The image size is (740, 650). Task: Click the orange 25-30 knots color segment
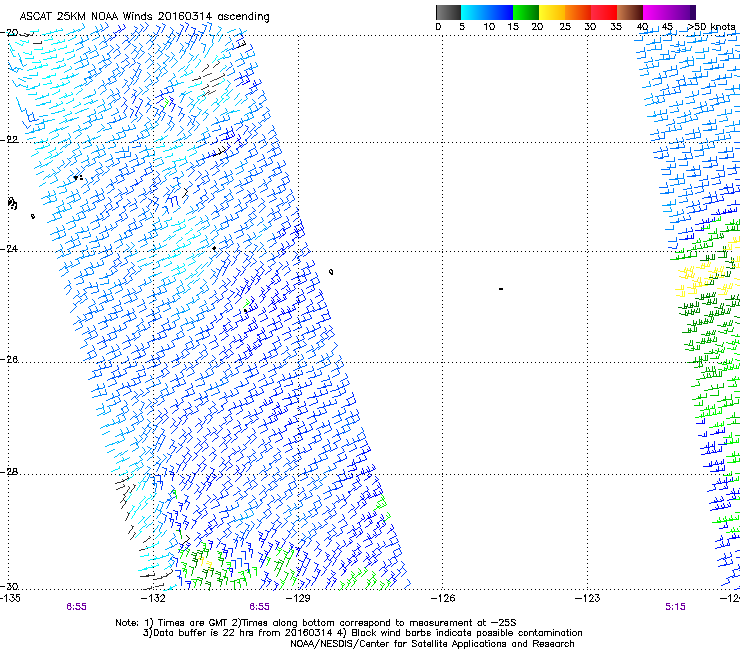point(578,12)
